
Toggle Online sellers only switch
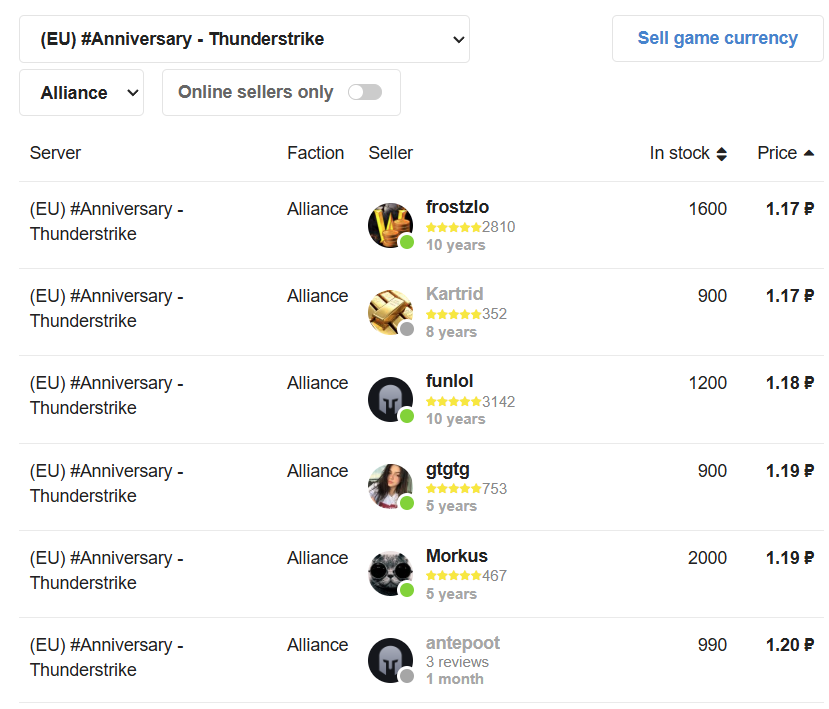(x=365, y=93)
